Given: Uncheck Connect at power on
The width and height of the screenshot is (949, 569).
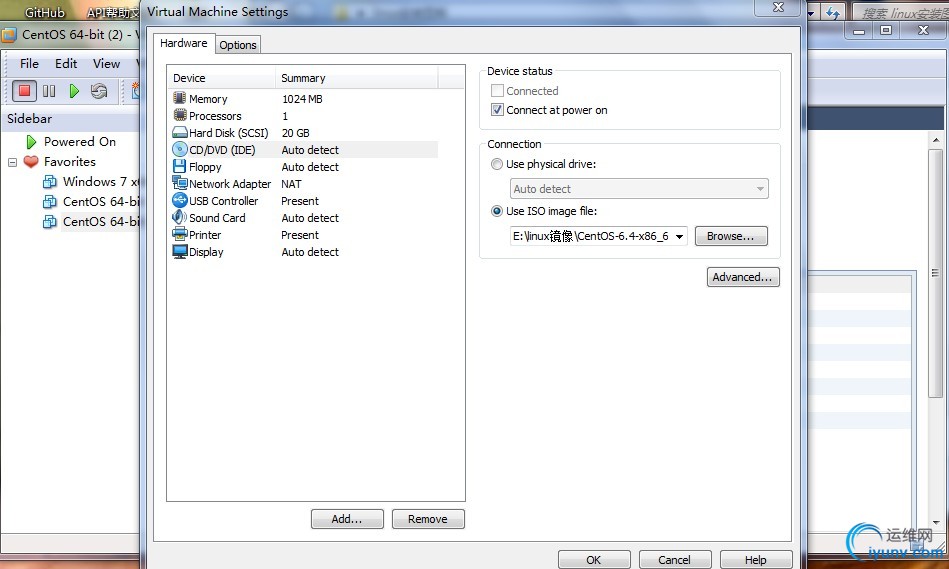Looking at the screenshot, I should click(x=497, y=110).
